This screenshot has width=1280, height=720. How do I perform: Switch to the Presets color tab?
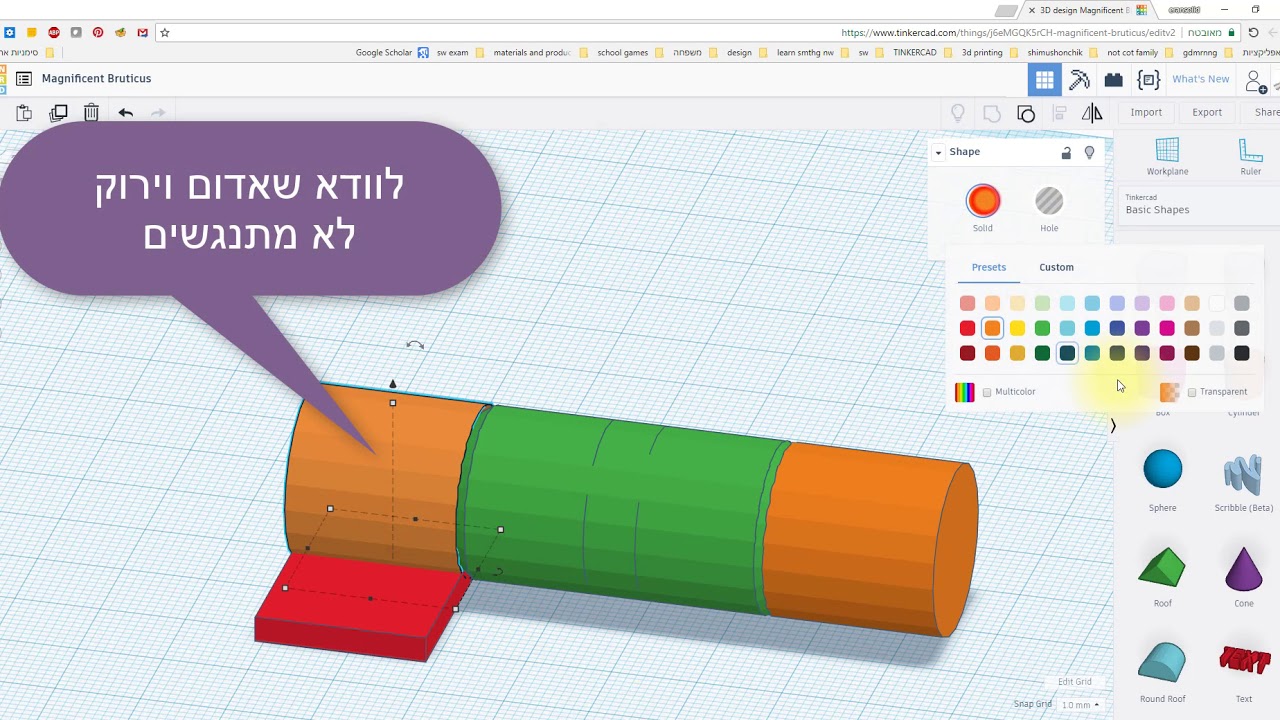[x=989, y=267]
